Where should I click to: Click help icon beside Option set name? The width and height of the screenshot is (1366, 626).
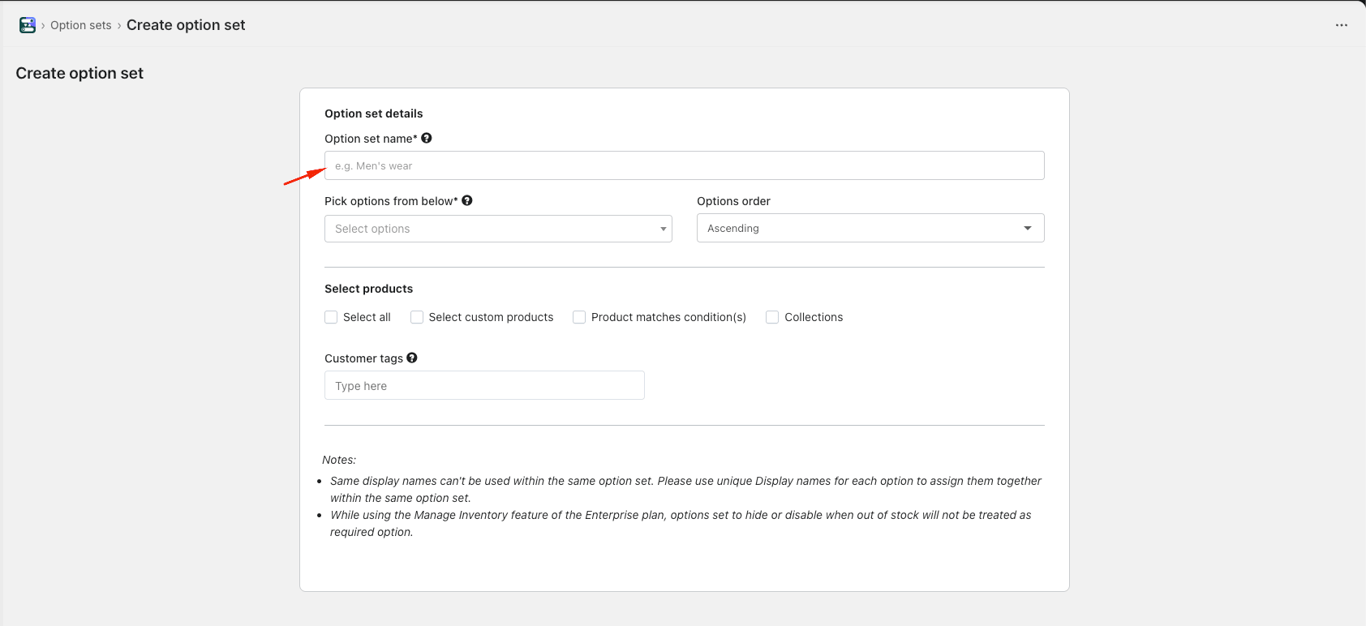427,138
